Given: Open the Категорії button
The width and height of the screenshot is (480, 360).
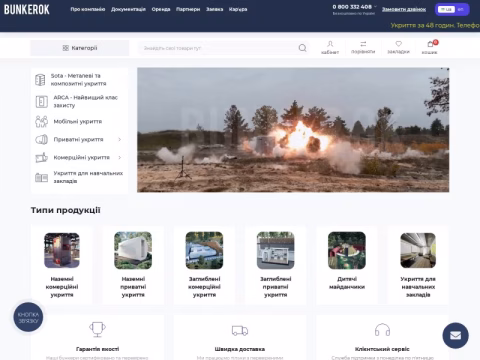Looking at the screenshot, I should pos(80,48).
